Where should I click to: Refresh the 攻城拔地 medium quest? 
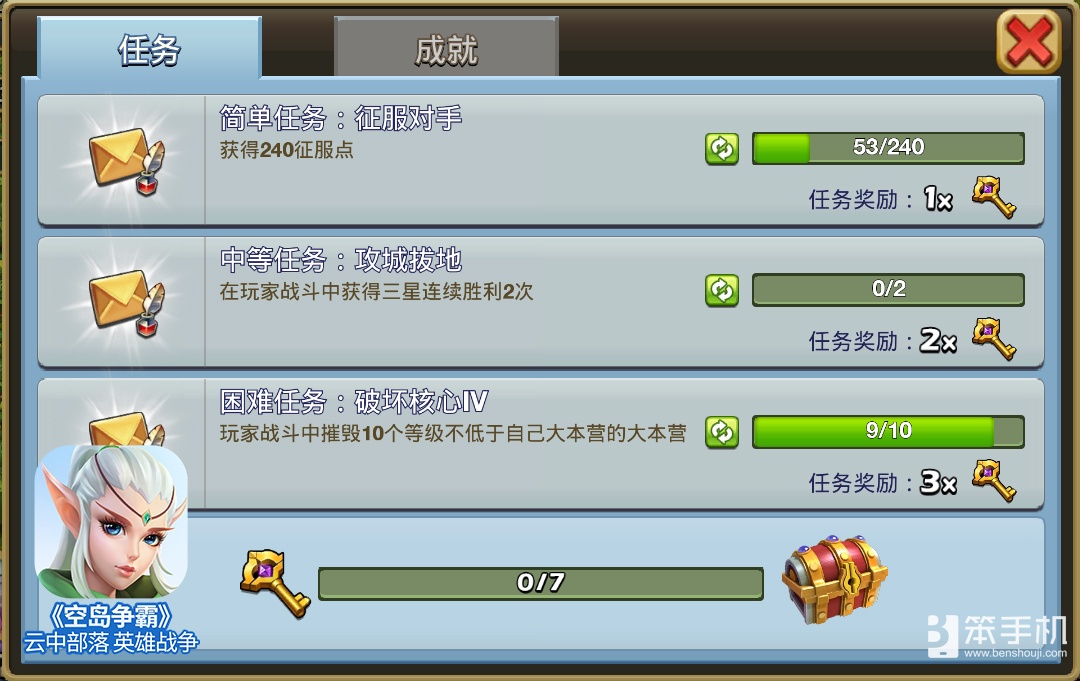point(722,291)
